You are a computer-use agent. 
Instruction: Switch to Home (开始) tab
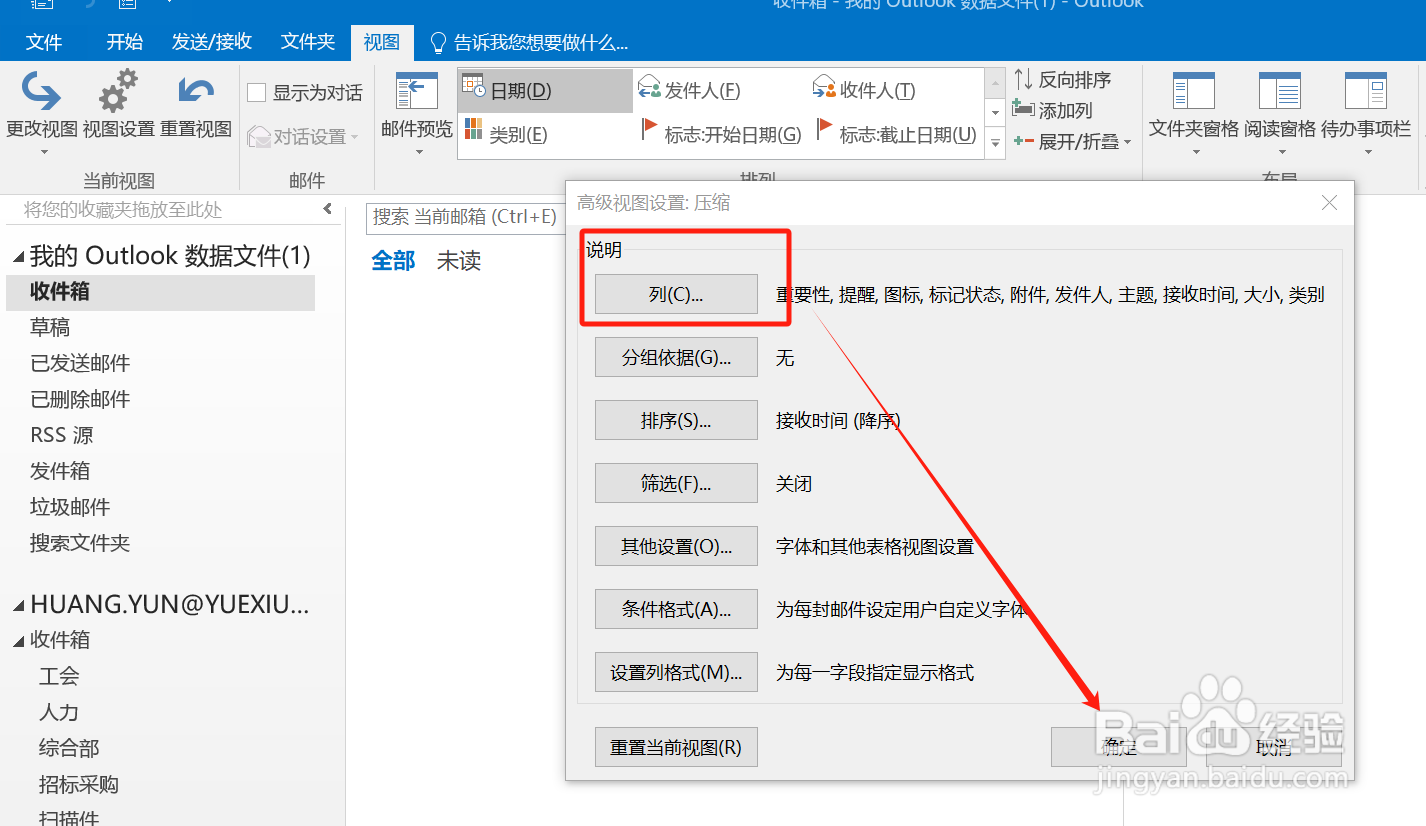pyautogui.click(x=125, y=42)
